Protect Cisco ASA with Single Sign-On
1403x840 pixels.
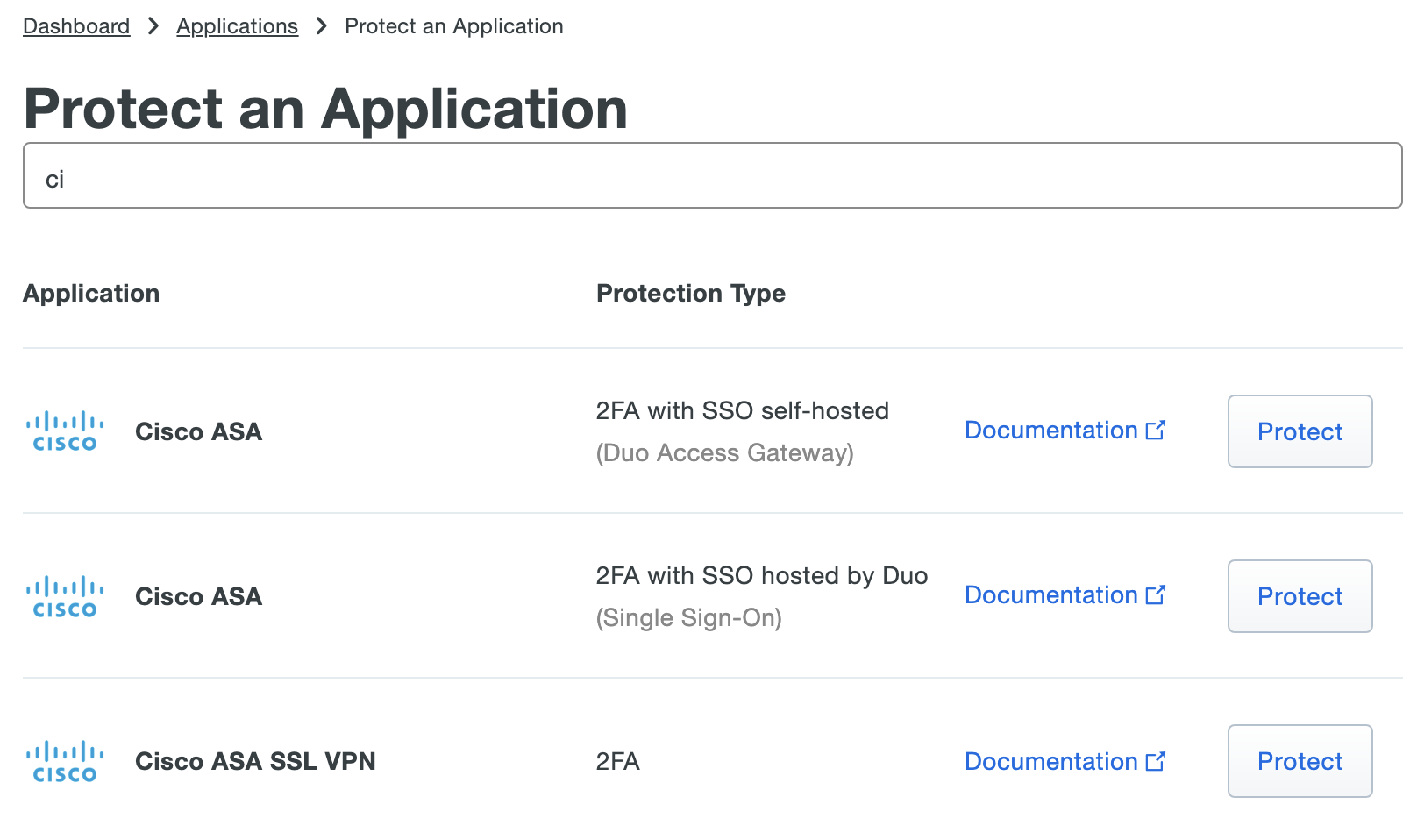pyautogui.click(x=1300, y=596)
